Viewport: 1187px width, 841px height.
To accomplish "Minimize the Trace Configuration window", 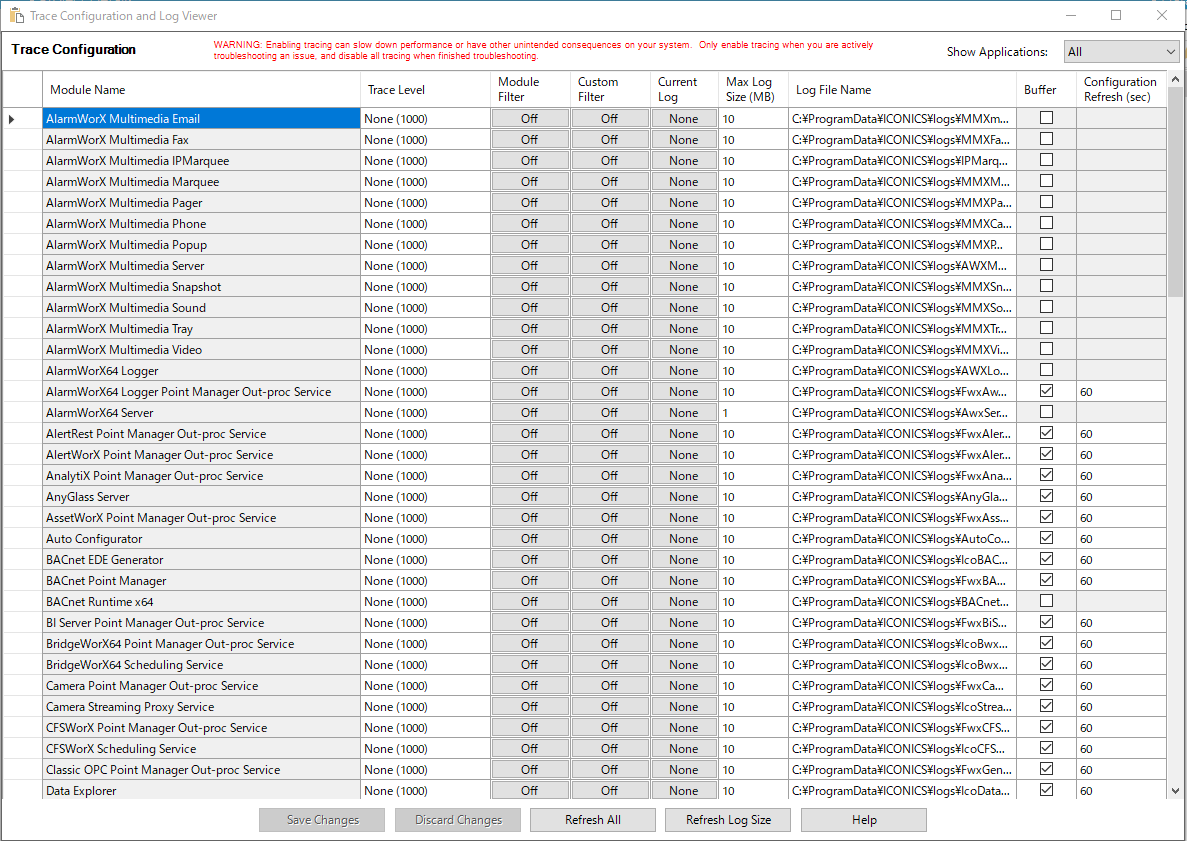I will [1071, 15].
